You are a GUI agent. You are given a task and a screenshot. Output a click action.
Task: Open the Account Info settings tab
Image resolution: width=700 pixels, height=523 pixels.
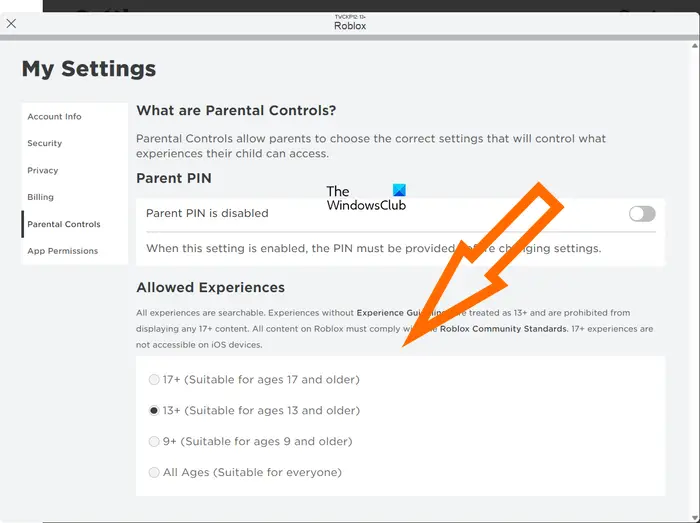pyautogui.click(x=54, y=117)
